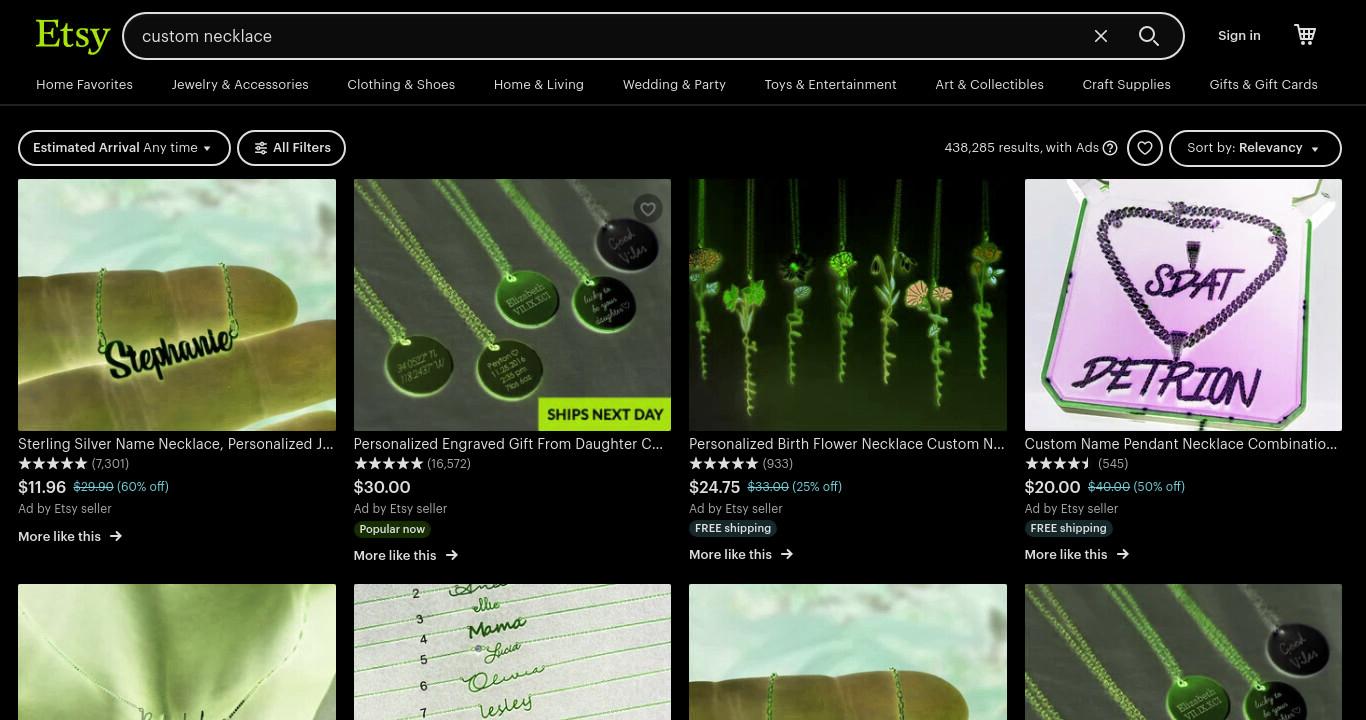Open the All Filters panel
This screenshot has height=720, width=1366.
click(291, 148)
